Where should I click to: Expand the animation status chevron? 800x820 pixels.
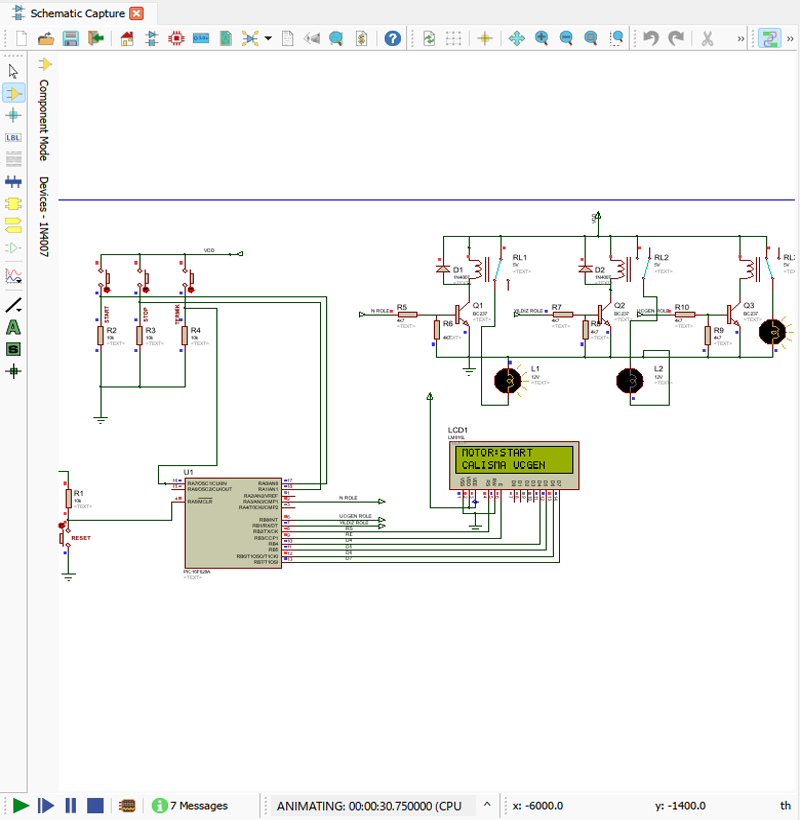click(488, 805)
